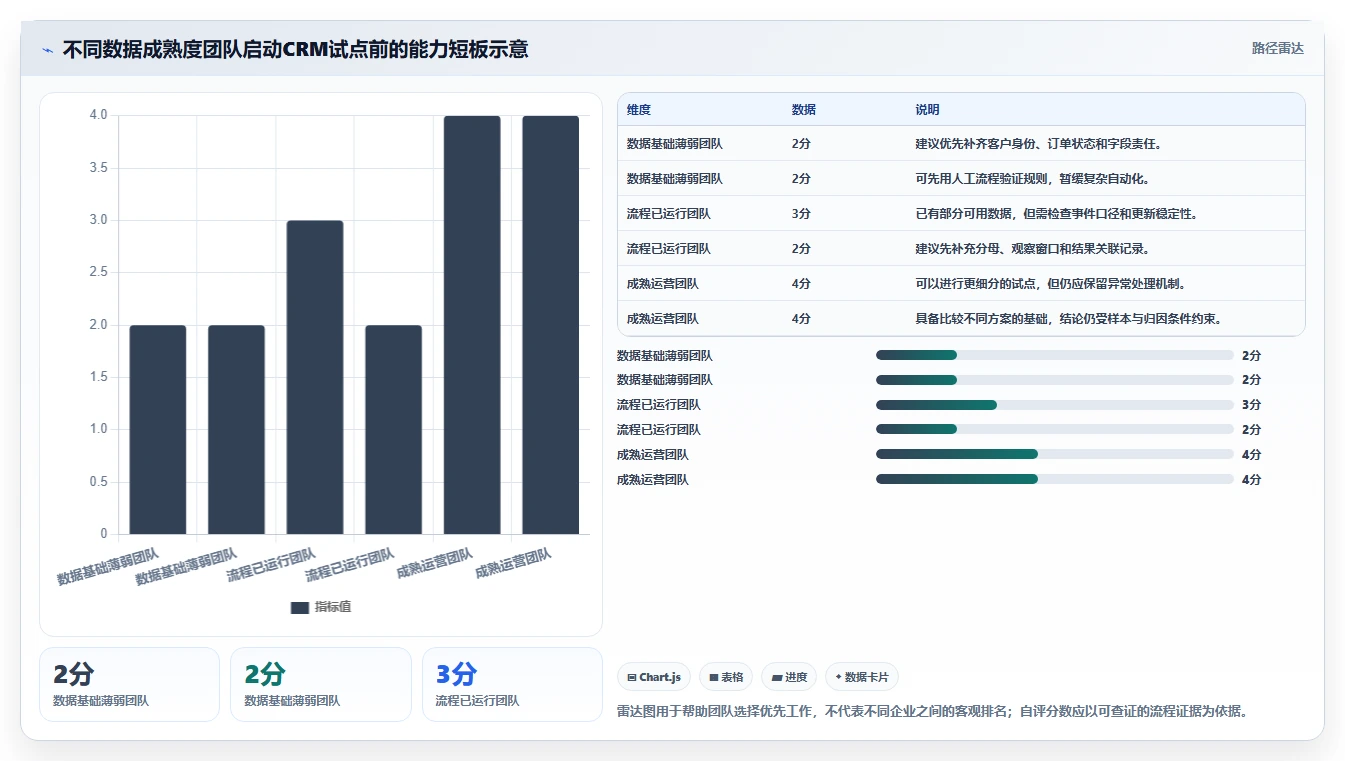This screenshot has width=1345, height=761.
Task: Click the 流程已运行团队 progress bar showing 2分
Action: click(1055, 429)
